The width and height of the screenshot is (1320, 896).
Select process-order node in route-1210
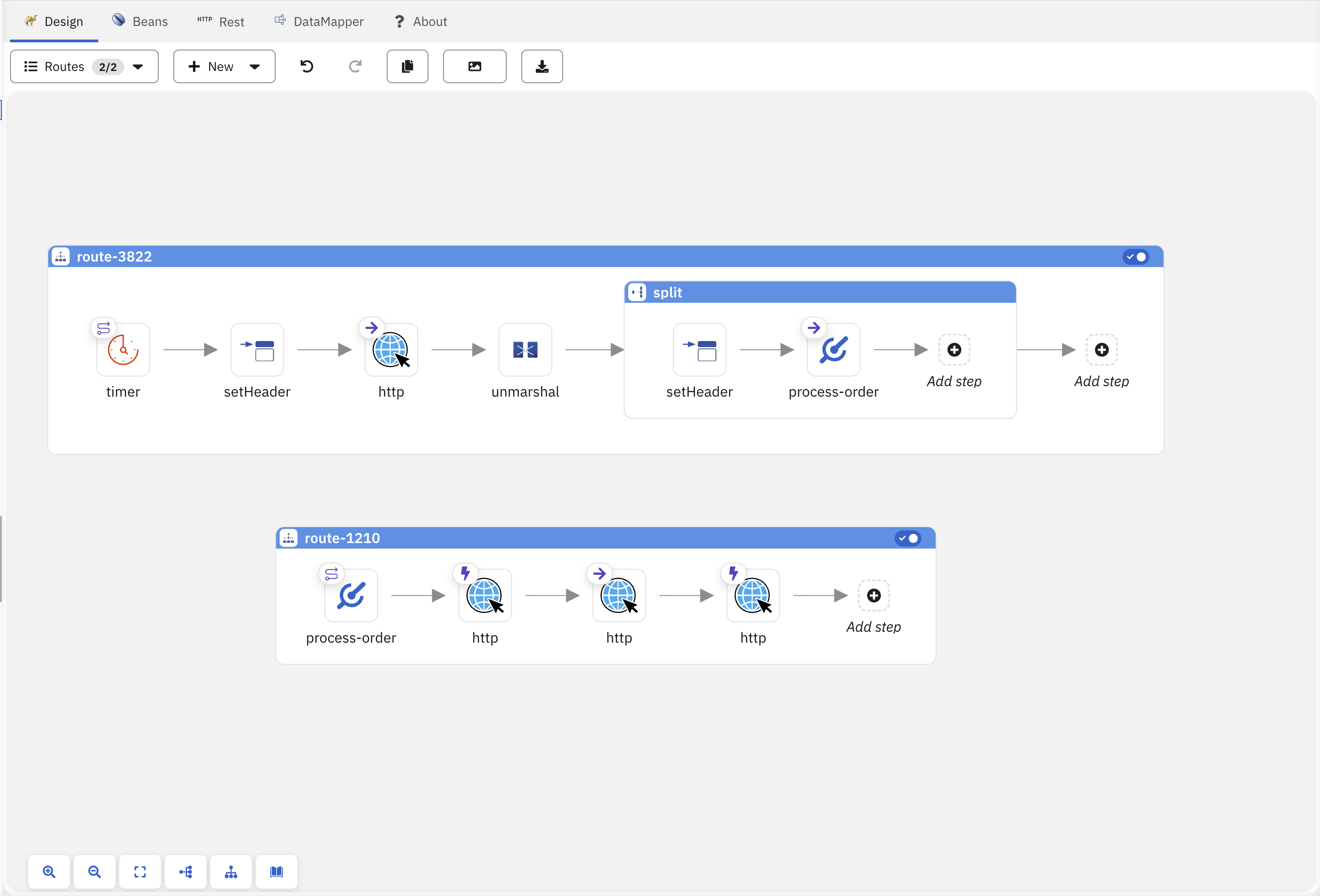351,596
